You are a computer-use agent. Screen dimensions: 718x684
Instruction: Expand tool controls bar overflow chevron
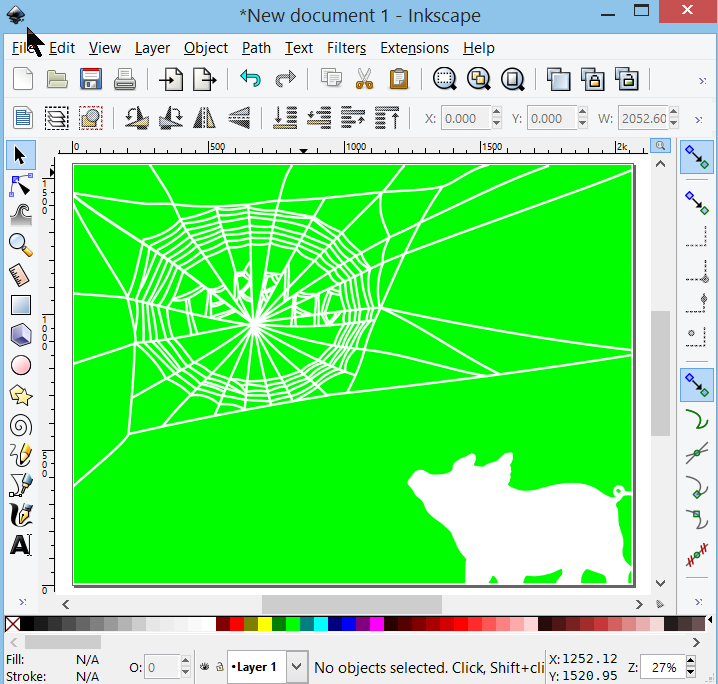(698, 120)
